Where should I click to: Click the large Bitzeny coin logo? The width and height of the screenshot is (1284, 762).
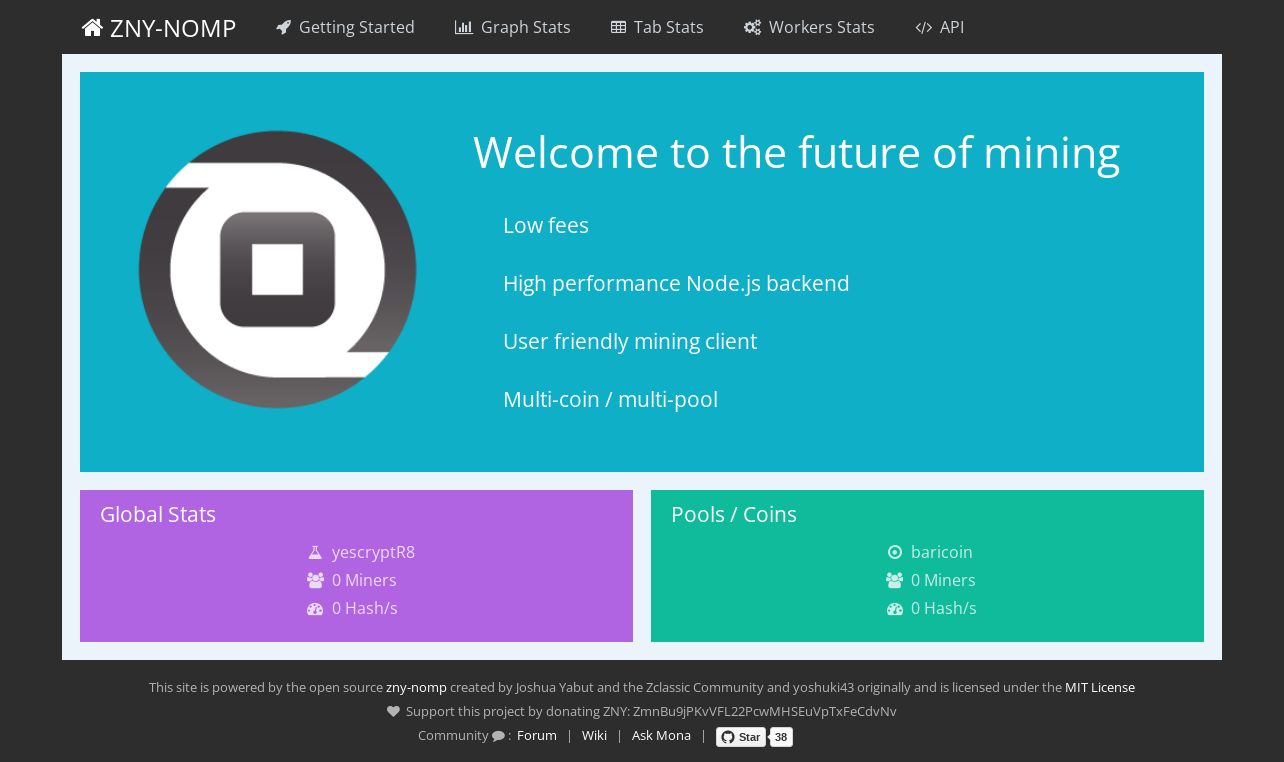point(277,269)
